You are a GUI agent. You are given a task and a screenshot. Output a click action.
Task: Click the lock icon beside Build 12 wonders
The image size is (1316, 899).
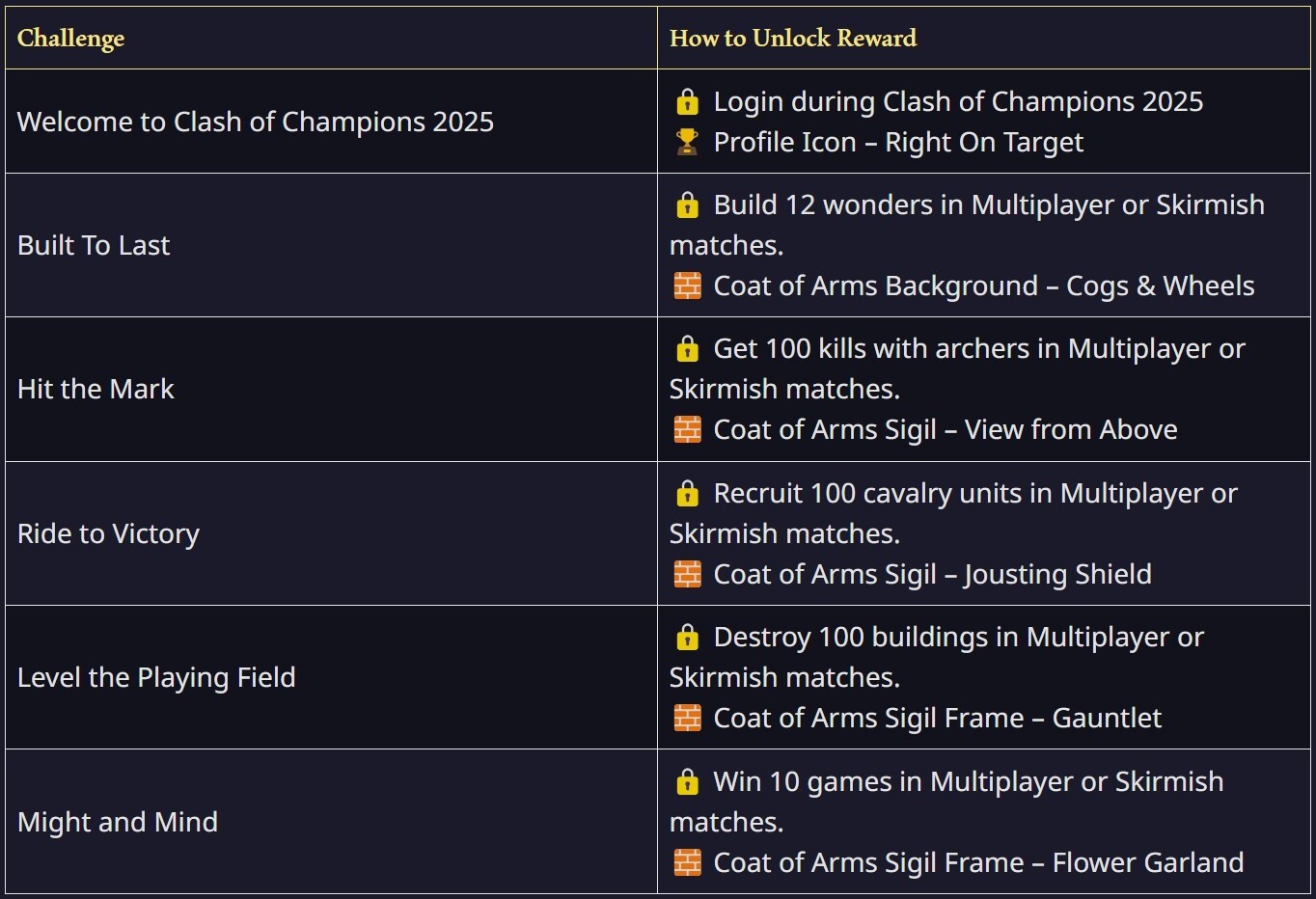point(687,205)
